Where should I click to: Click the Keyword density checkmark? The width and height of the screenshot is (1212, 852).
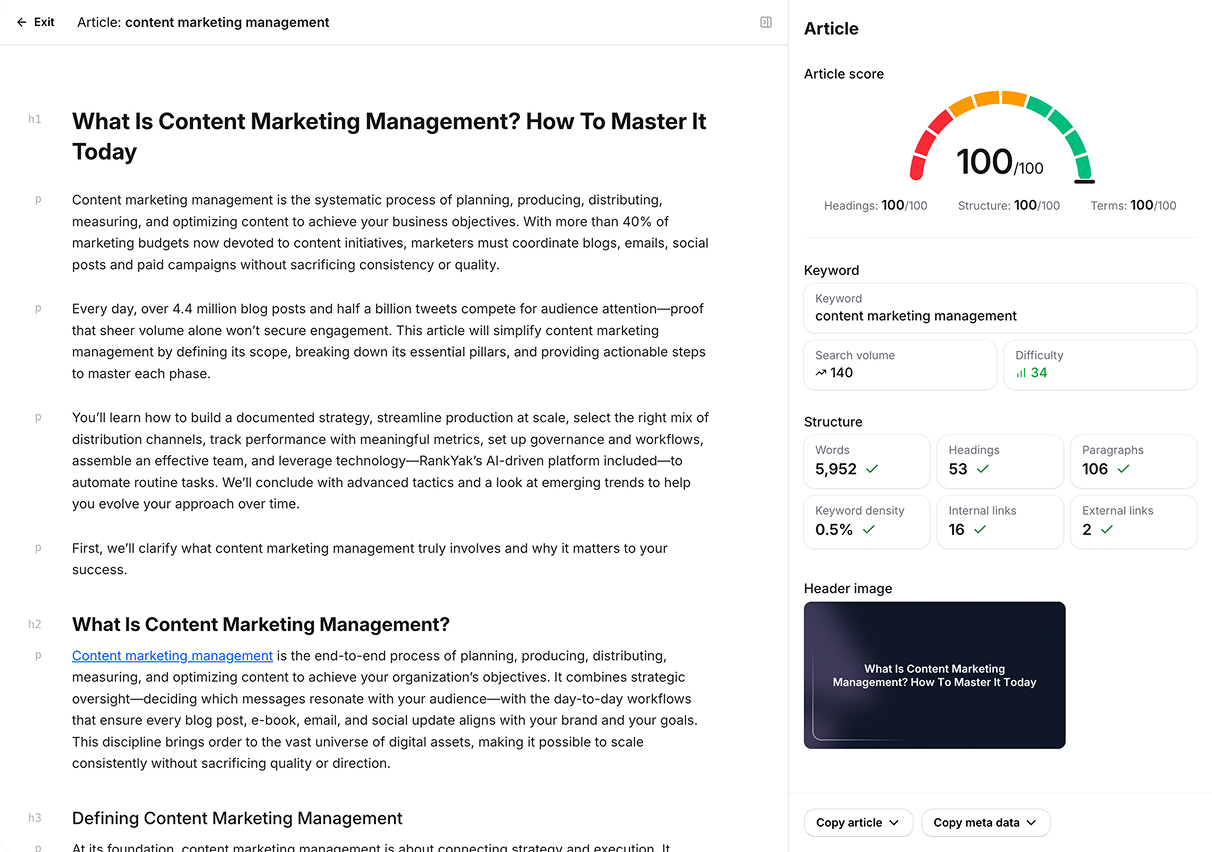(x=868, y=530)
